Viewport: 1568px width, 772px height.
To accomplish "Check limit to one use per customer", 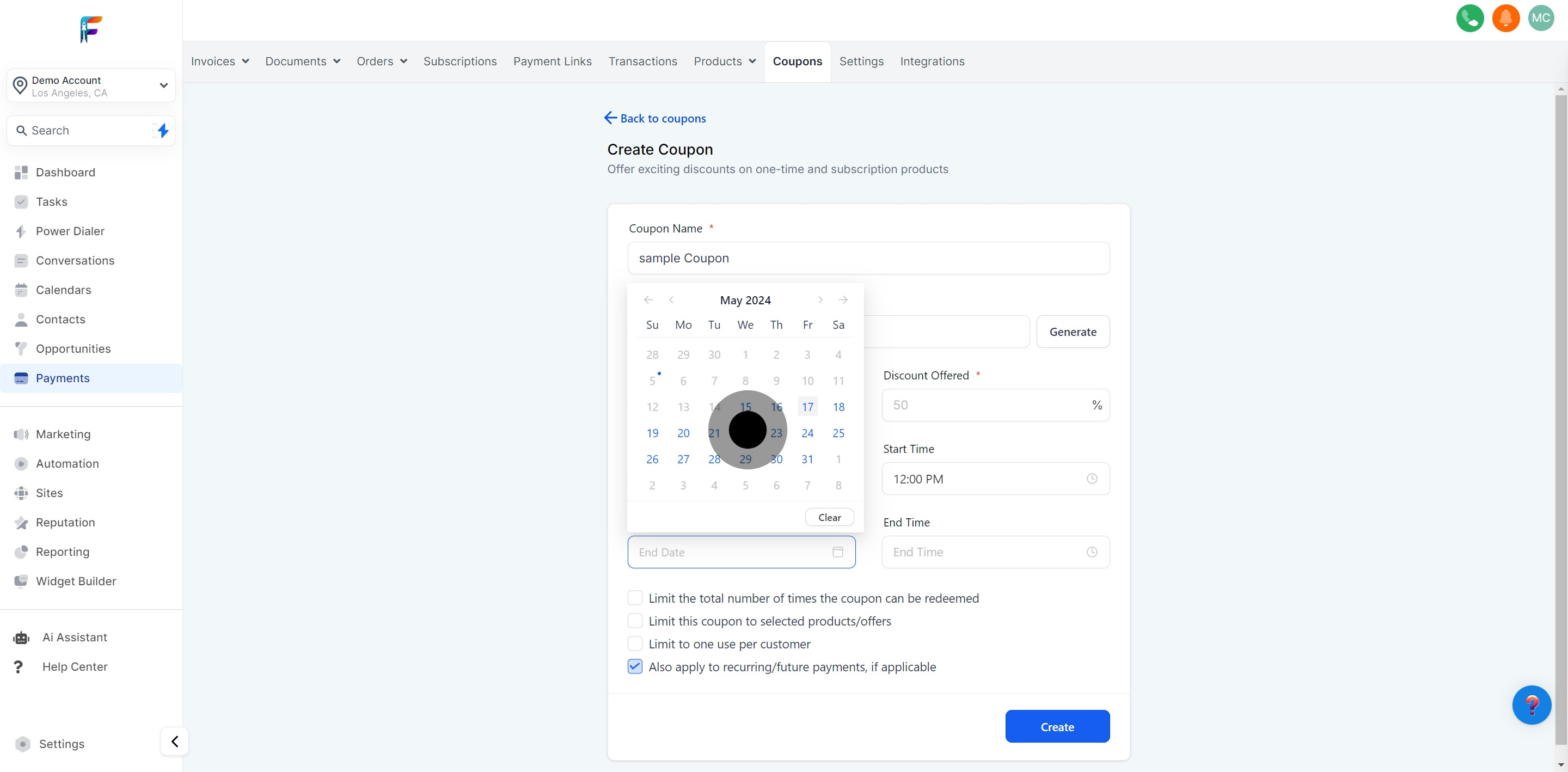I will (x=635, y=644).
